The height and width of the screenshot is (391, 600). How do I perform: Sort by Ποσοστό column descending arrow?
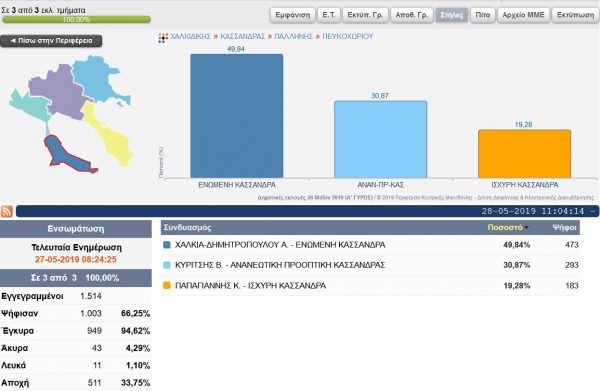point(527,228)
